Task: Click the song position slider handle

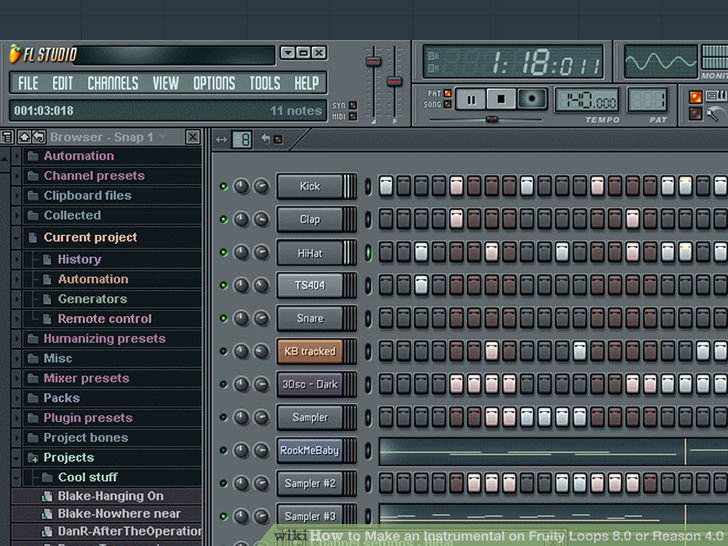Action: click(492, 119)
